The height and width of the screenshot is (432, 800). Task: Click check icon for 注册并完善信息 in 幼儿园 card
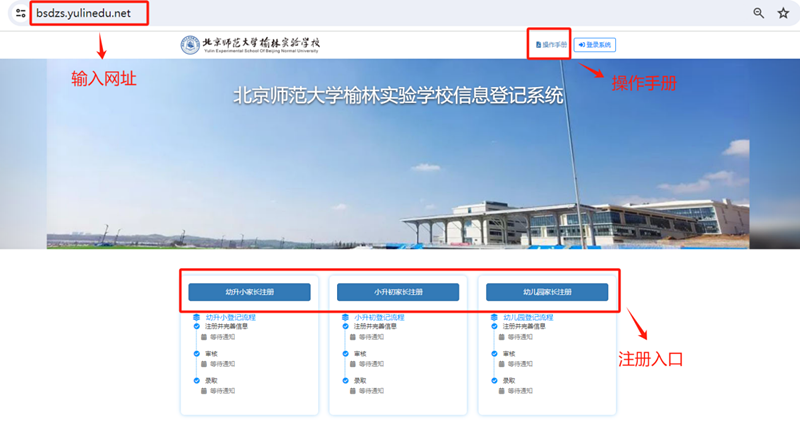coord(494,326)
